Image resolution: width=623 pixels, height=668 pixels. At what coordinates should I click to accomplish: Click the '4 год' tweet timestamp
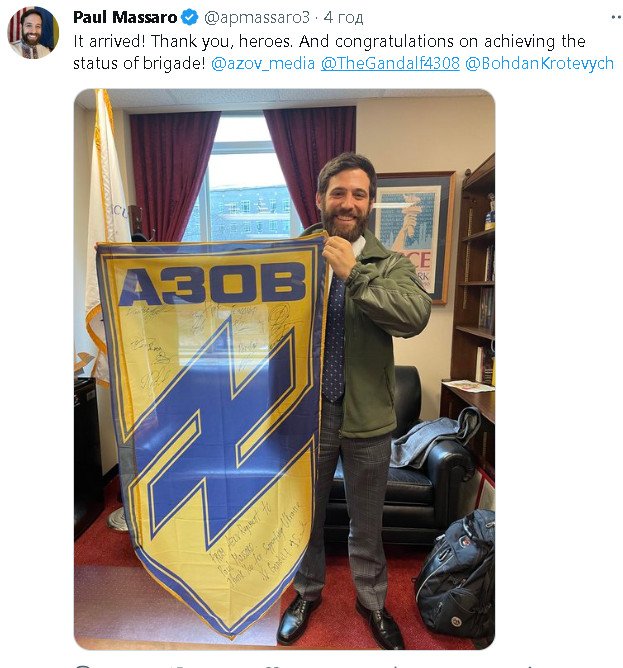pyautogui.click(x=343, y=17)
